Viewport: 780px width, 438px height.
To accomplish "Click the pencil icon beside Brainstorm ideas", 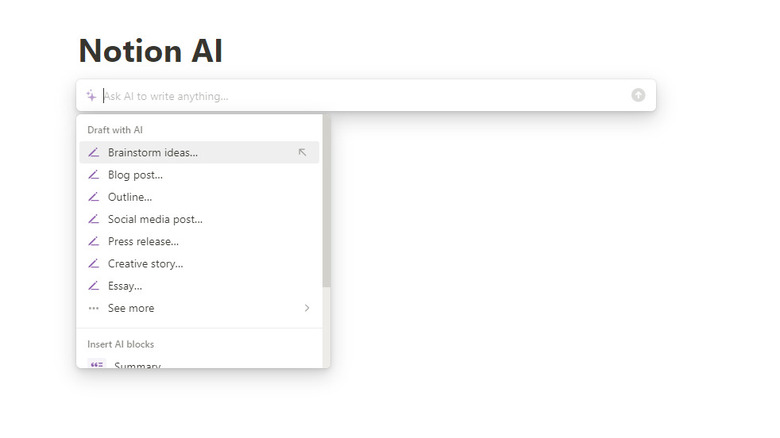I will click(94, 153).
